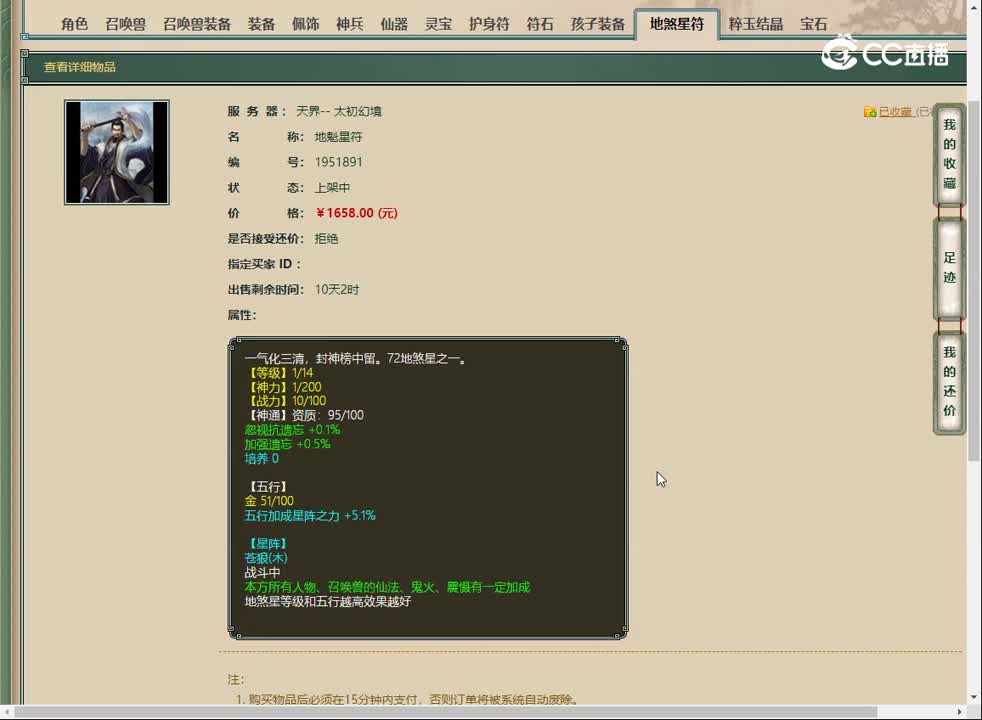
Task: Click the 资质: 95/100 line
Action: click(304, 415)
